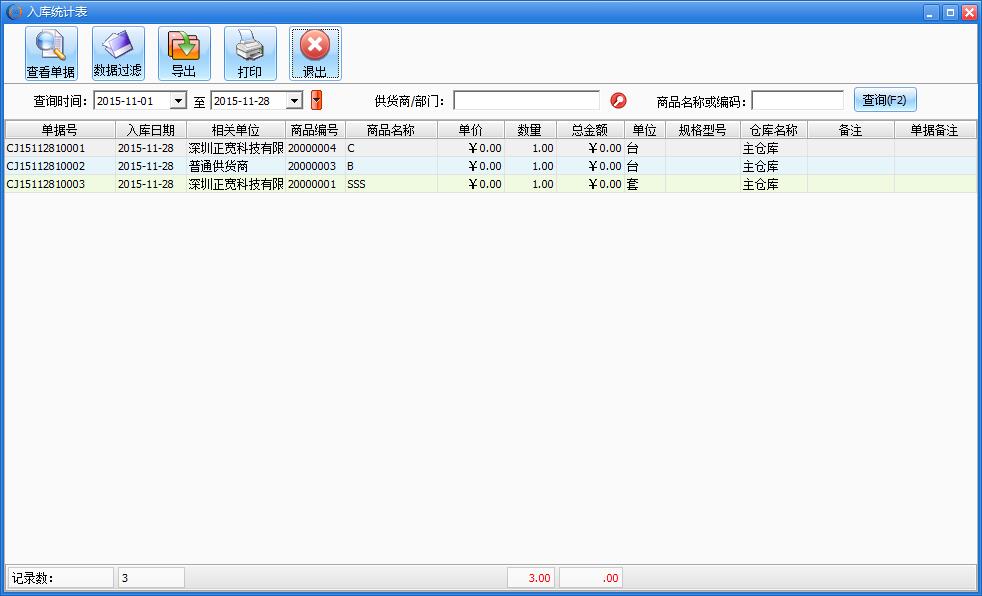Click product code 20000004 cell
The width and height of the screenshot is (982, 596).
point(315,148)
